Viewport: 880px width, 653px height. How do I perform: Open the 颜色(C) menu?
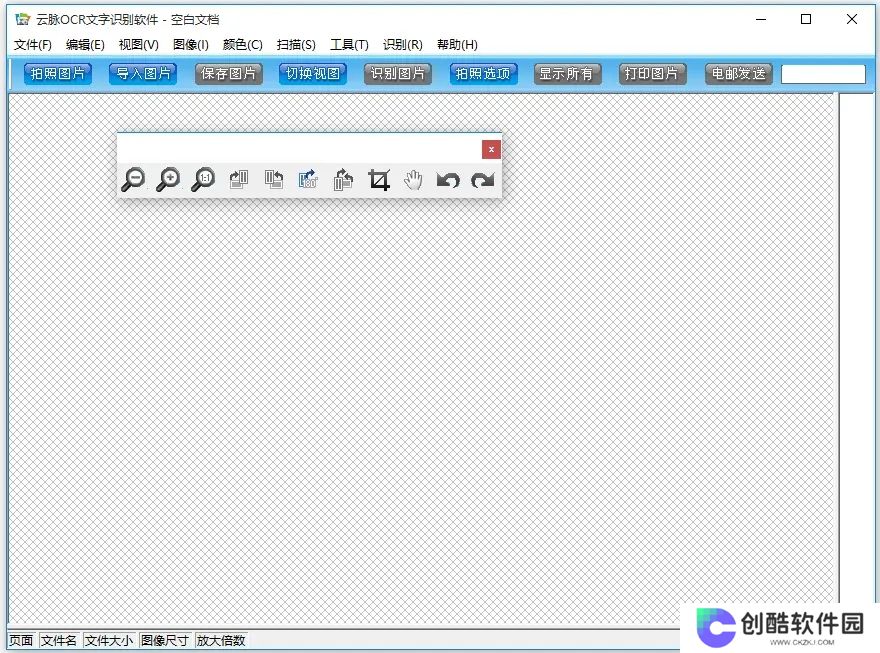tap(242, 45)
